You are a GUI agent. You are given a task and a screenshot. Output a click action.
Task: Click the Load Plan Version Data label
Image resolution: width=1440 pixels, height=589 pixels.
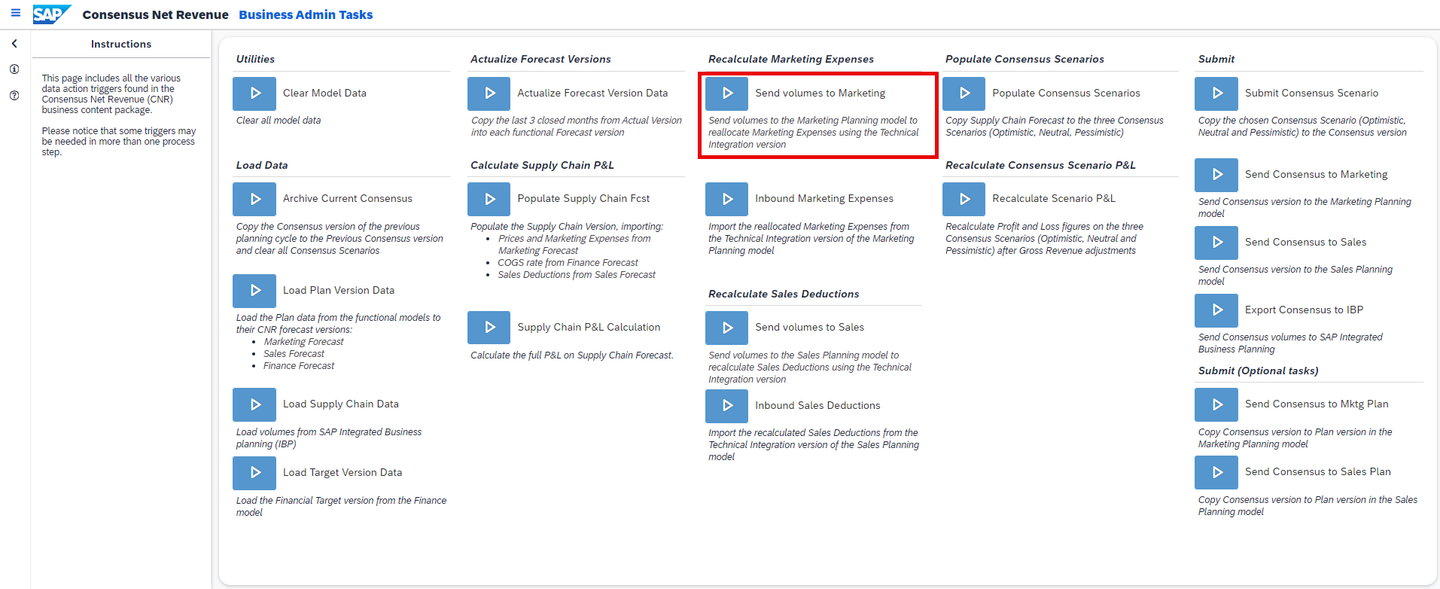pos(339,290)
